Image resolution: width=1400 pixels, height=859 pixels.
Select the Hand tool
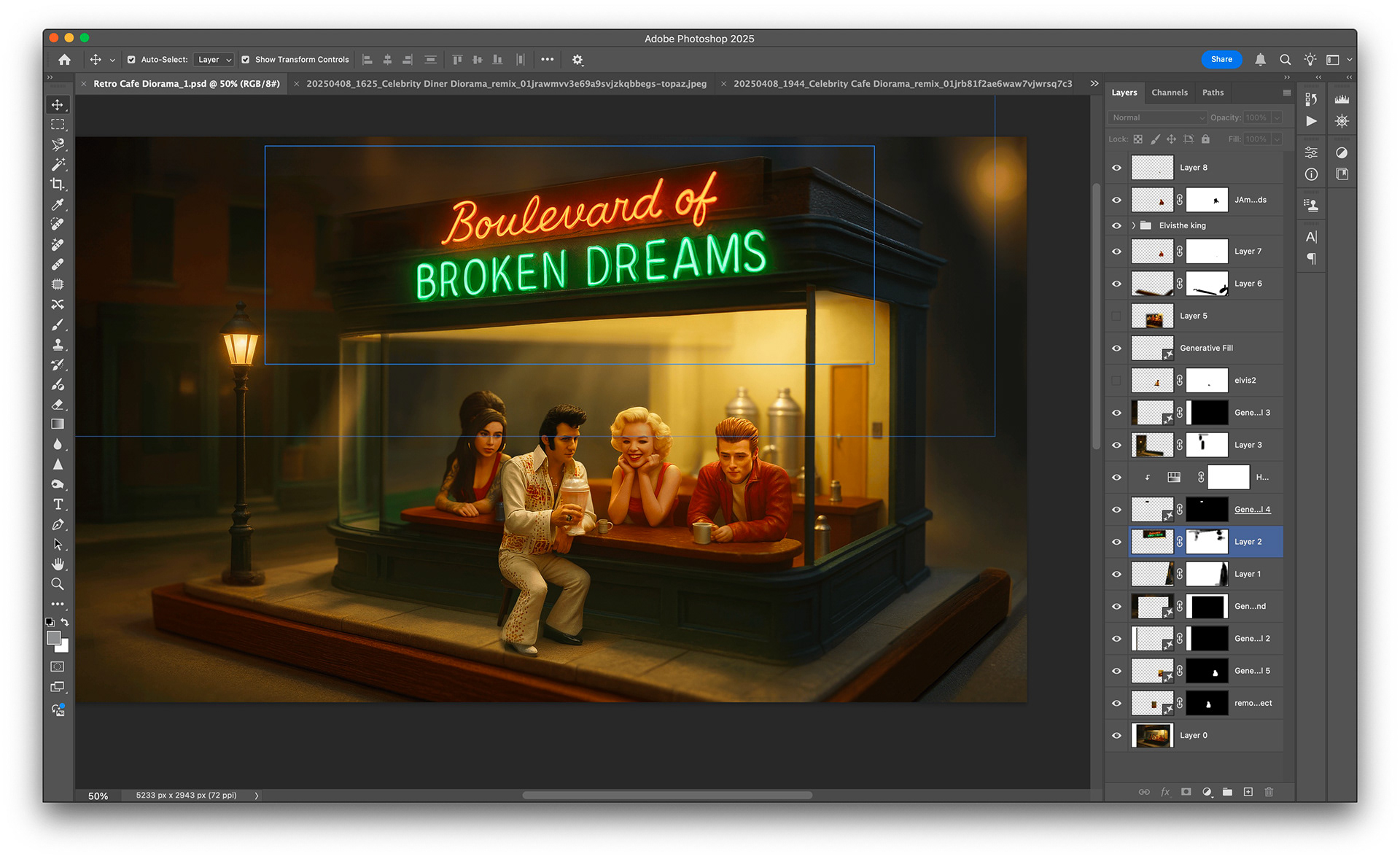(x=58, y=564)
